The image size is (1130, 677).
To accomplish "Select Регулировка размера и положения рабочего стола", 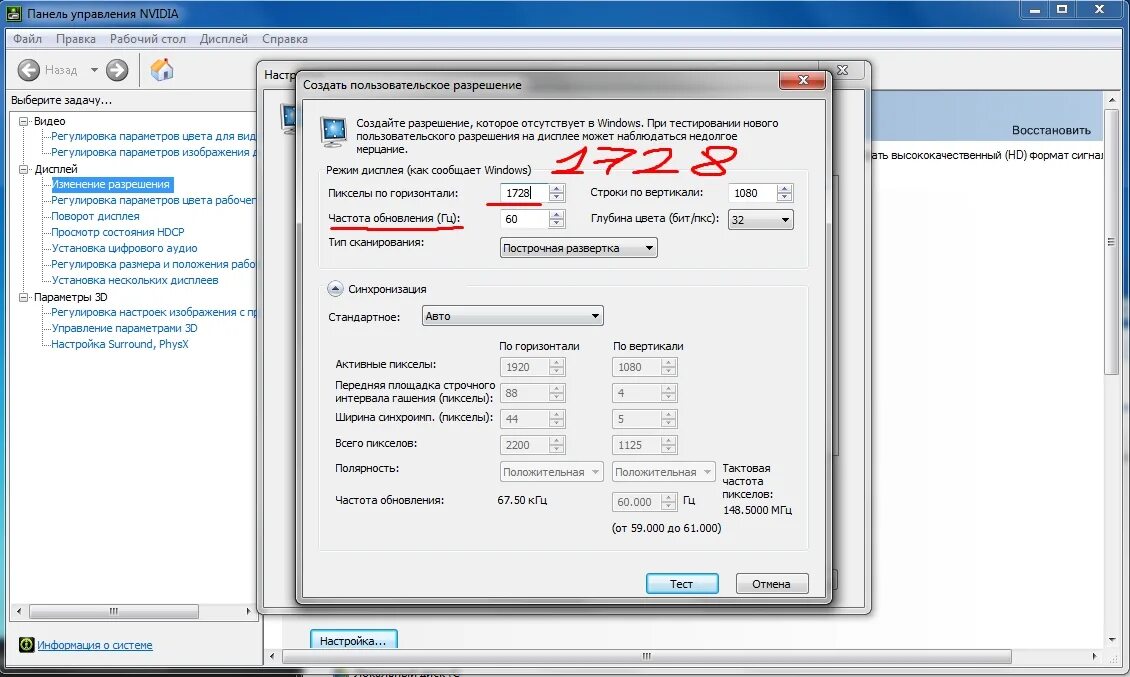I will pyautogui.click(x=154, y=264).
